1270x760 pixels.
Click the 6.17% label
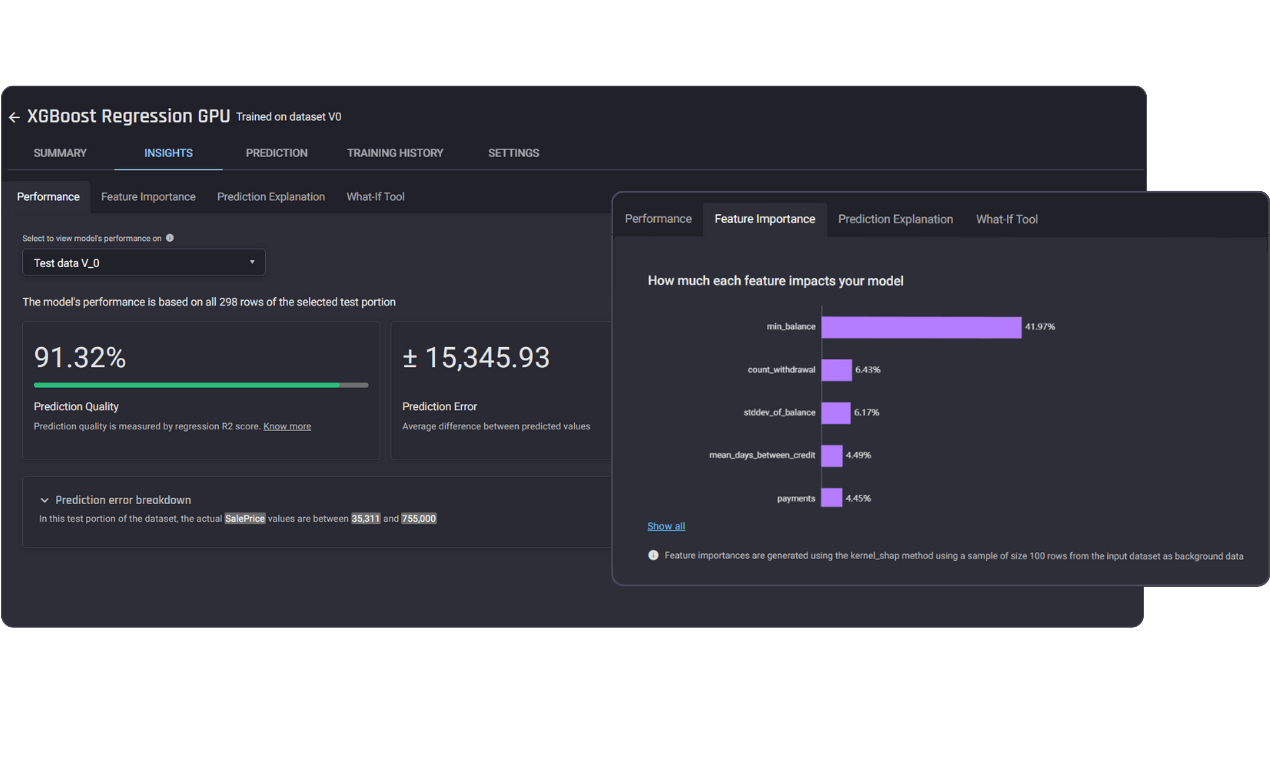[867, 412]
